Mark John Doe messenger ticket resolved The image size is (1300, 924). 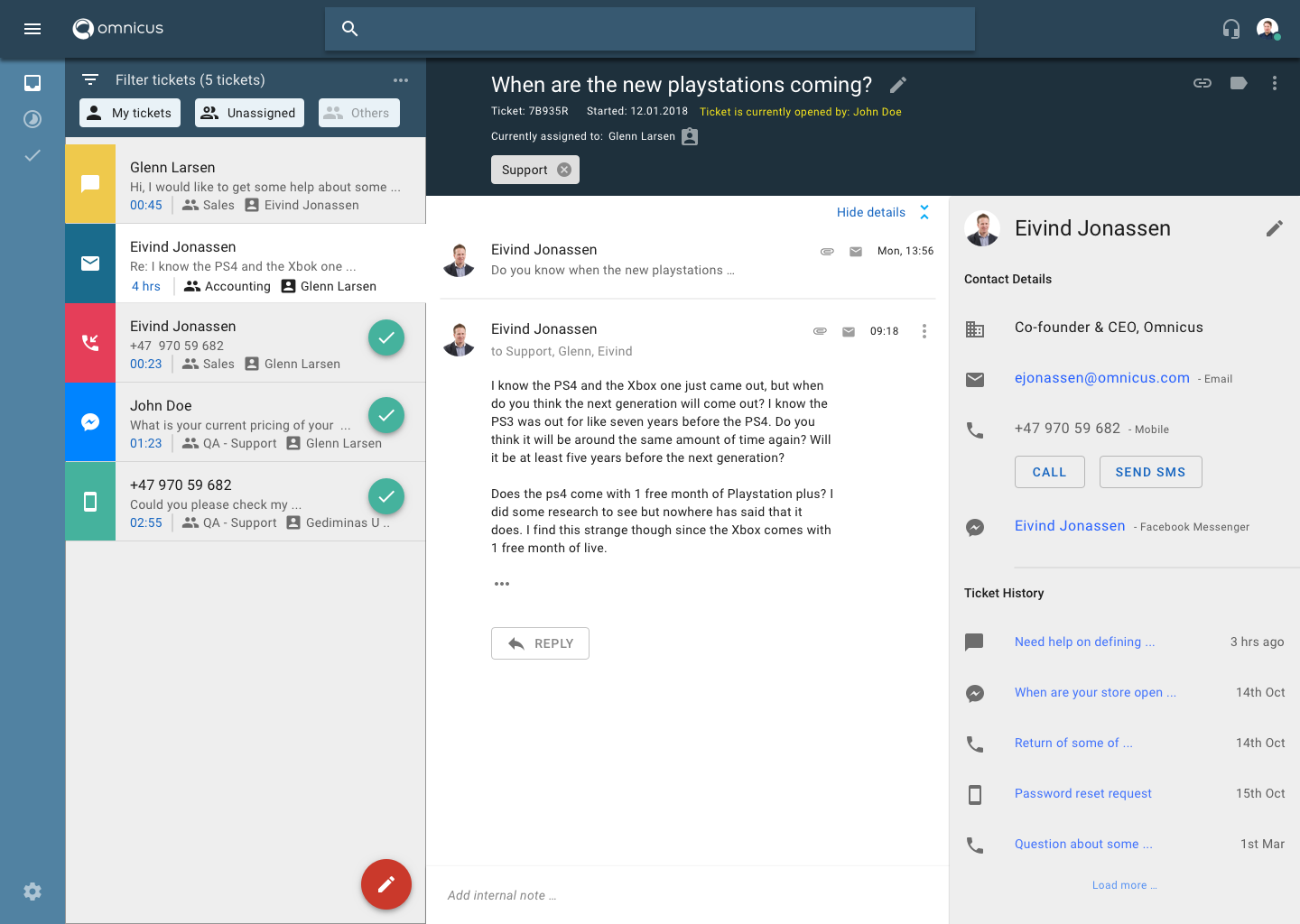point(386,415)
